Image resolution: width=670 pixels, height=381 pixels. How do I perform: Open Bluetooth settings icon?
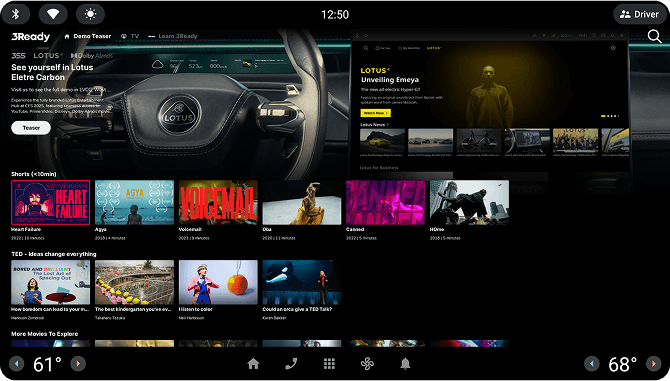[16, 14]
